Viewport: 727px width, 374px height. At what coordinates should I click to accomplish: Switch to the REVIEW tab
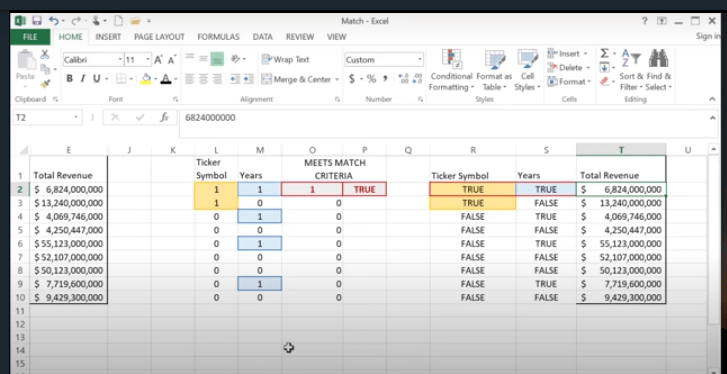pyautogui.click(x=300, y=37)
